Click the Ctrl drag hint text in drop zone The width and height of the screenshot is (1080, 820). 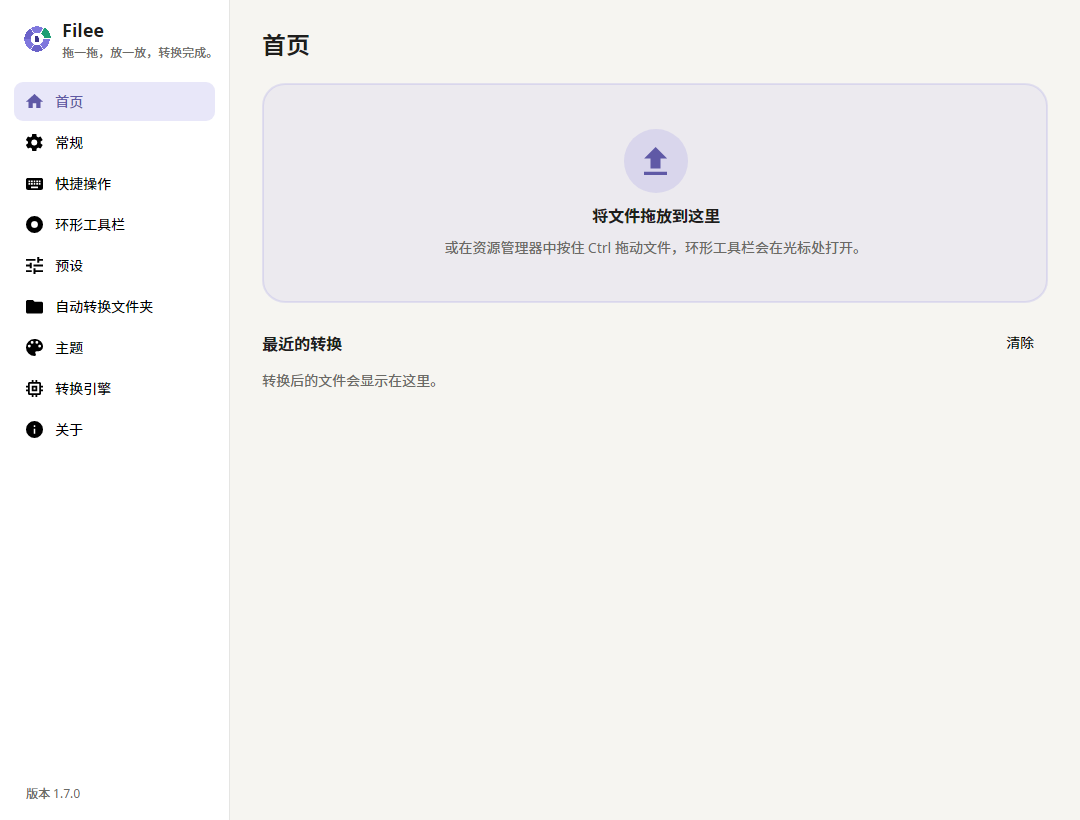tap(652, 248)
